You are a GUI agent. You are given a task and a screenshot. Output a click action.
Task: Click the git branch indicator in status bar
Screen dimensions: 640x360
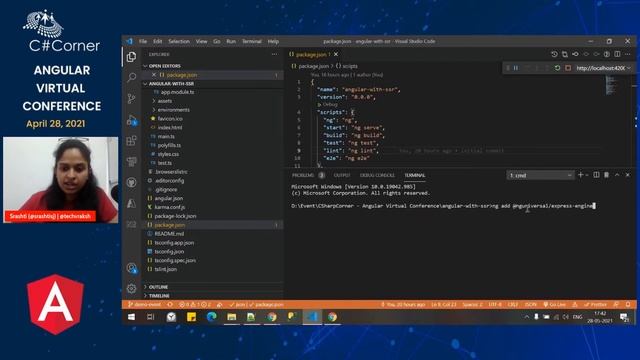144,304
